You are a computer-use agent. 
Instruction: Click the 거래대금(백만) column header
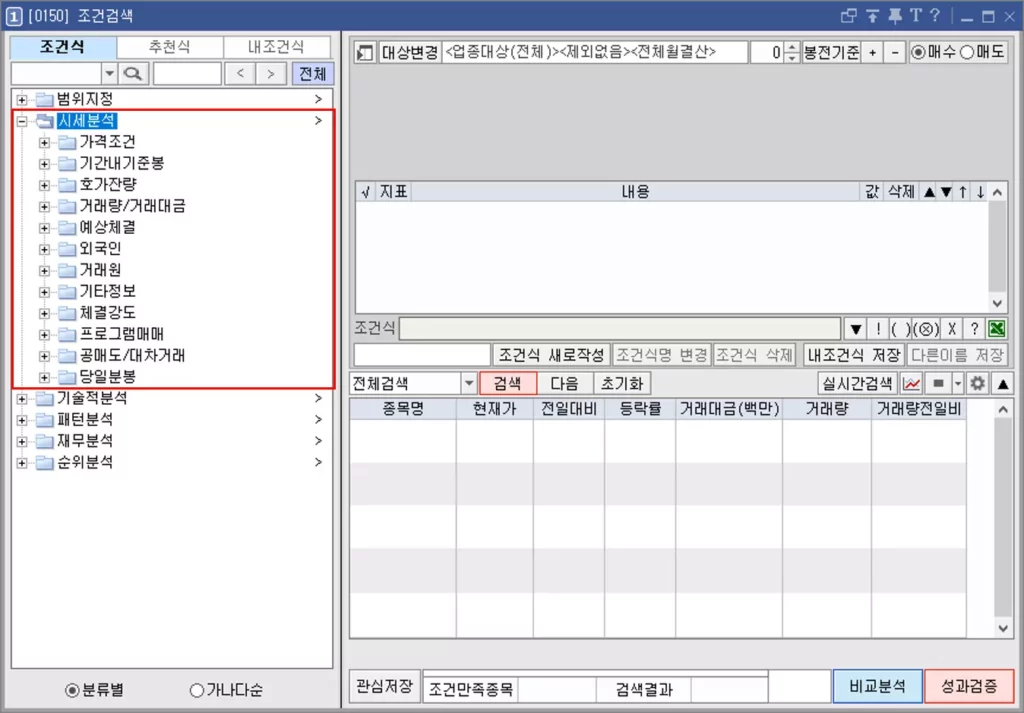point(729,409)
